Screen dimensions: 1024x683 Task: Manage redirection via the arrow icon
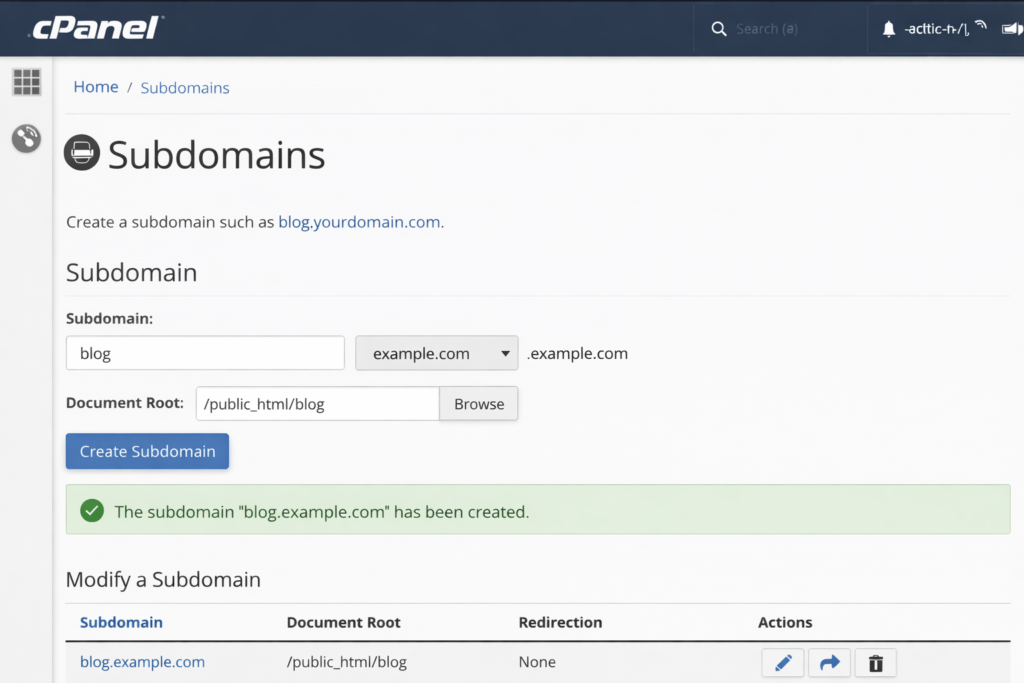click(x=829, y=662)
